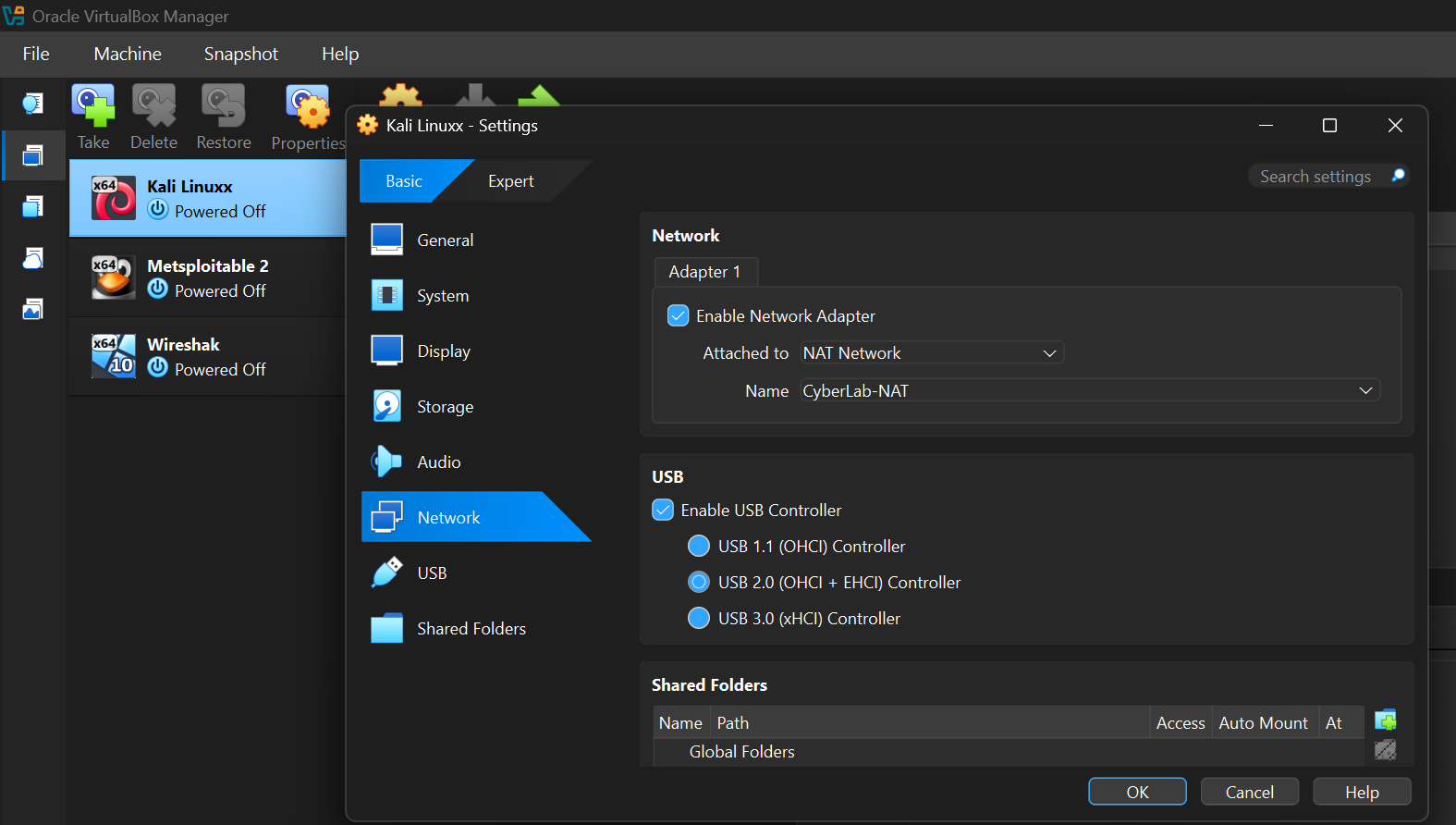Viewport: 1456px width, 825px height.
Task: Choose USB 1.1 (OHCI) Controller
Action: pos(699,546)
